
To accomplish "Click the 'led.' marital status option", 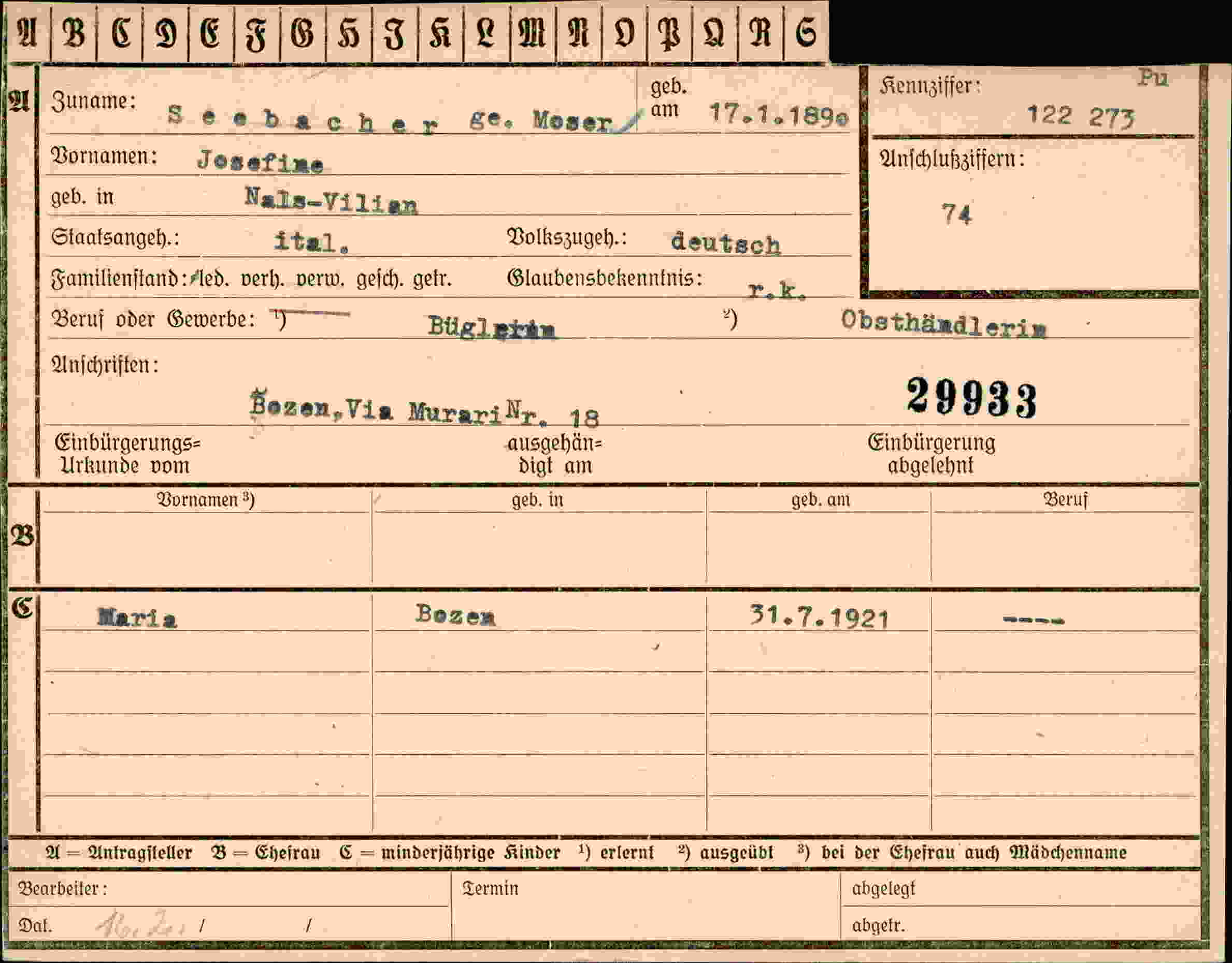I will [214, 279].
